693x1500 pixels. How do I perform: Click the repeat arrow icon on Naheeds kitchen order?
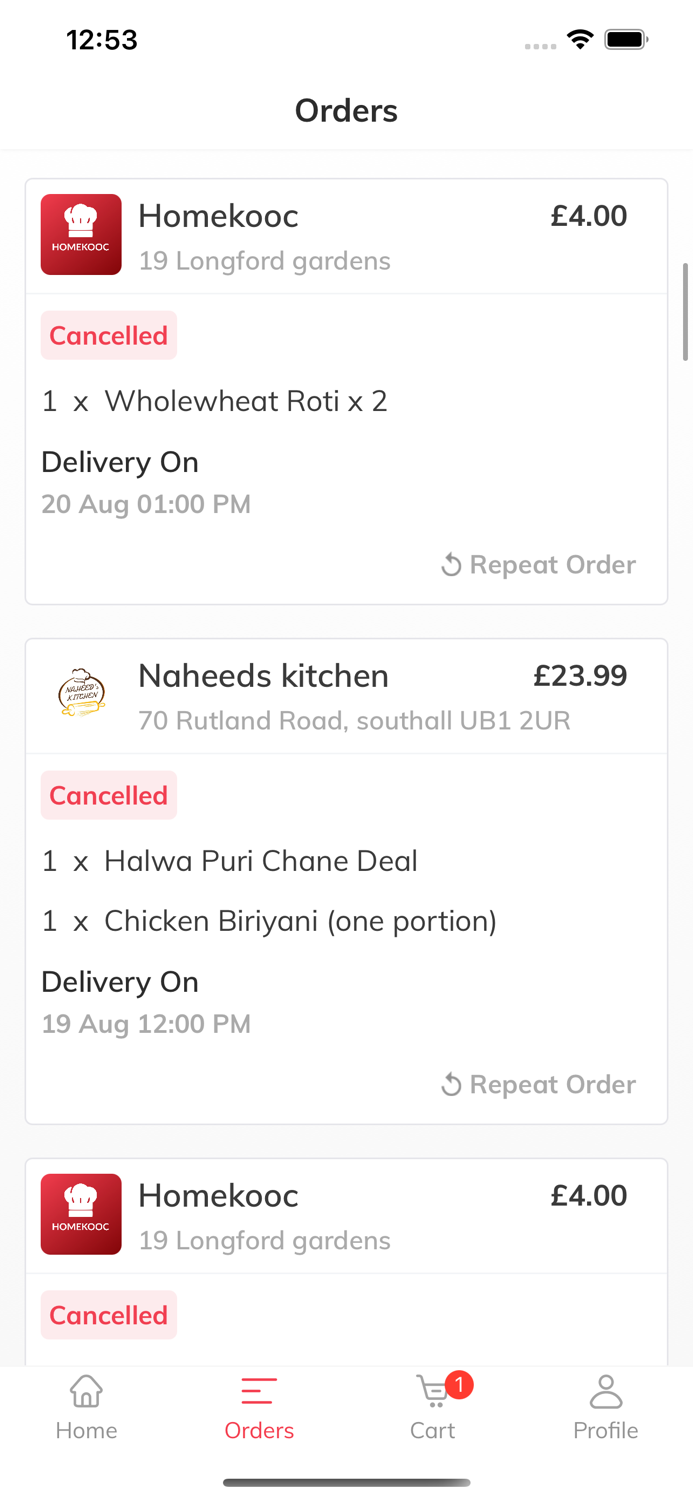click(451, 1084)
